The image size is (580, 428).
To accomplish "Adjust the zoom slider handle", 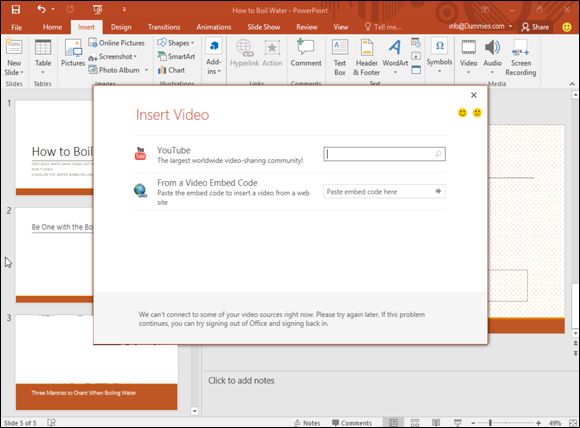I will tap(490, 422).
